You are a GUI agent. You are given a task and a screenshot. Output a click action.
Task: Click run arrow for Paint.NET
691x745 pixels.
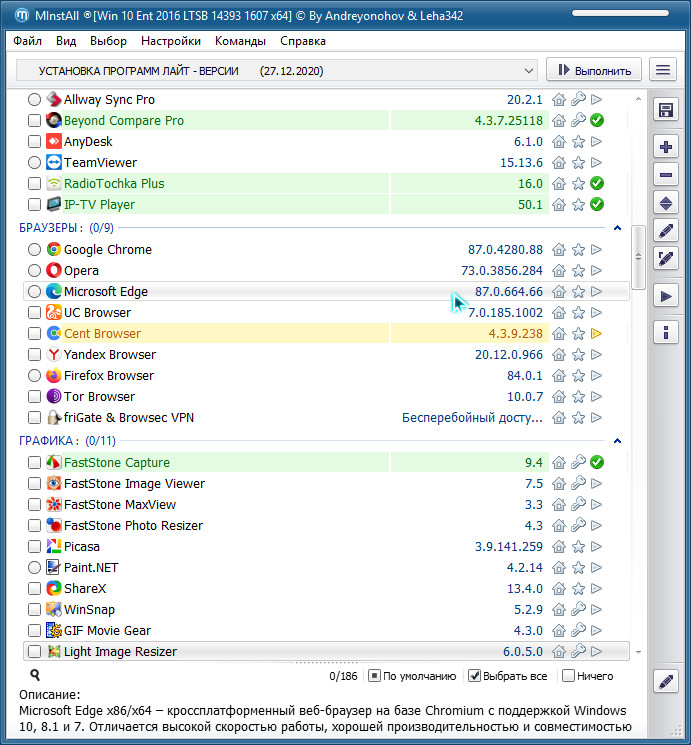tap(596, 567)
